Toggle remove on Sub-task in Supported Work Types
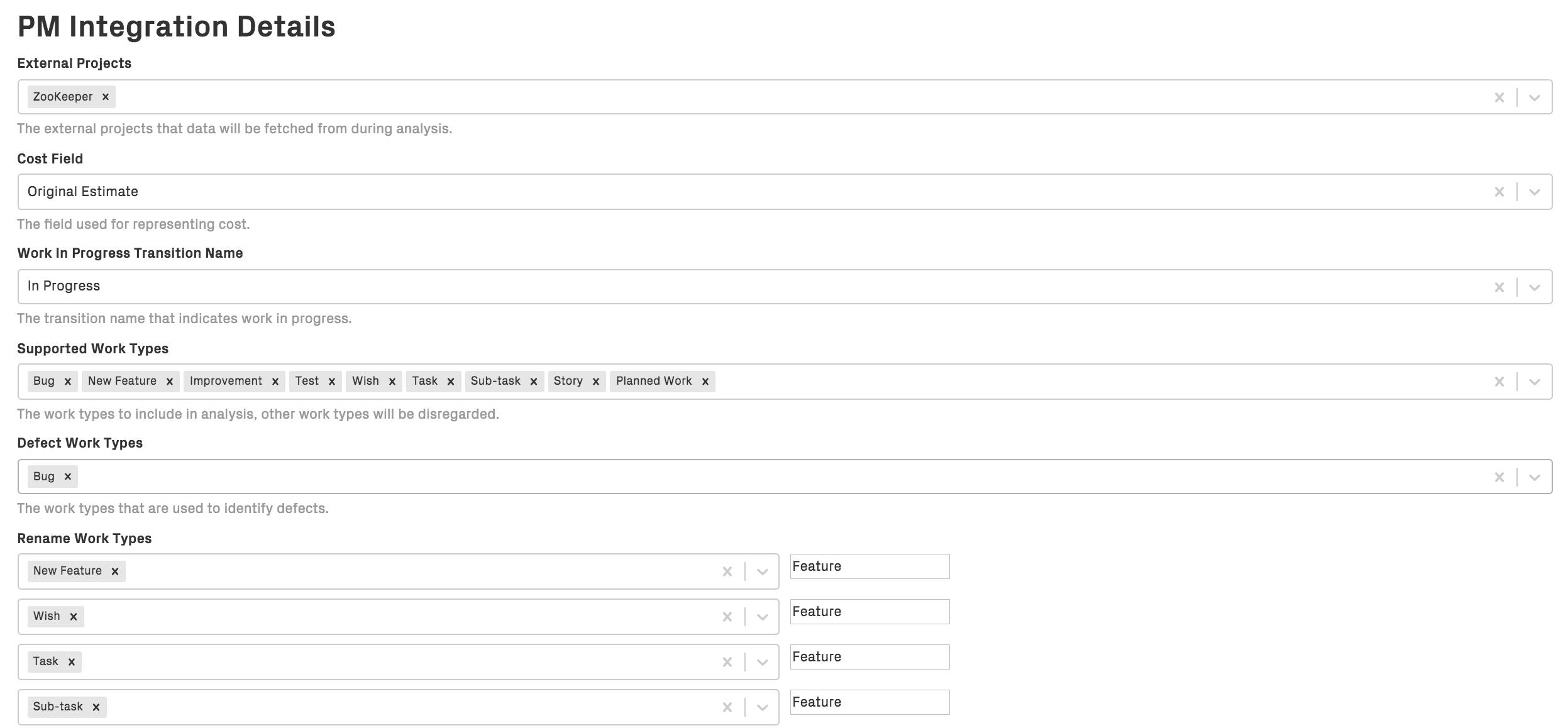The width and height of the screenshot is (1568, 728). [x=536, y=381]
